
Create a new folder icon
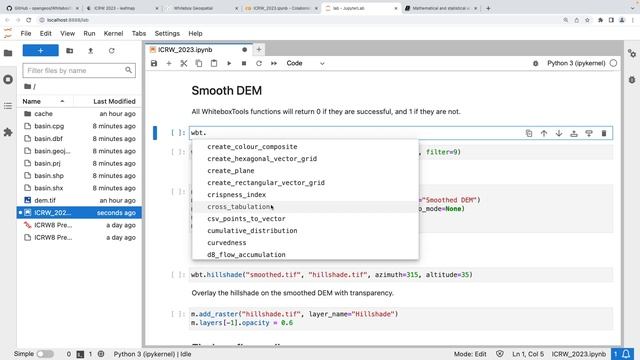70,51
